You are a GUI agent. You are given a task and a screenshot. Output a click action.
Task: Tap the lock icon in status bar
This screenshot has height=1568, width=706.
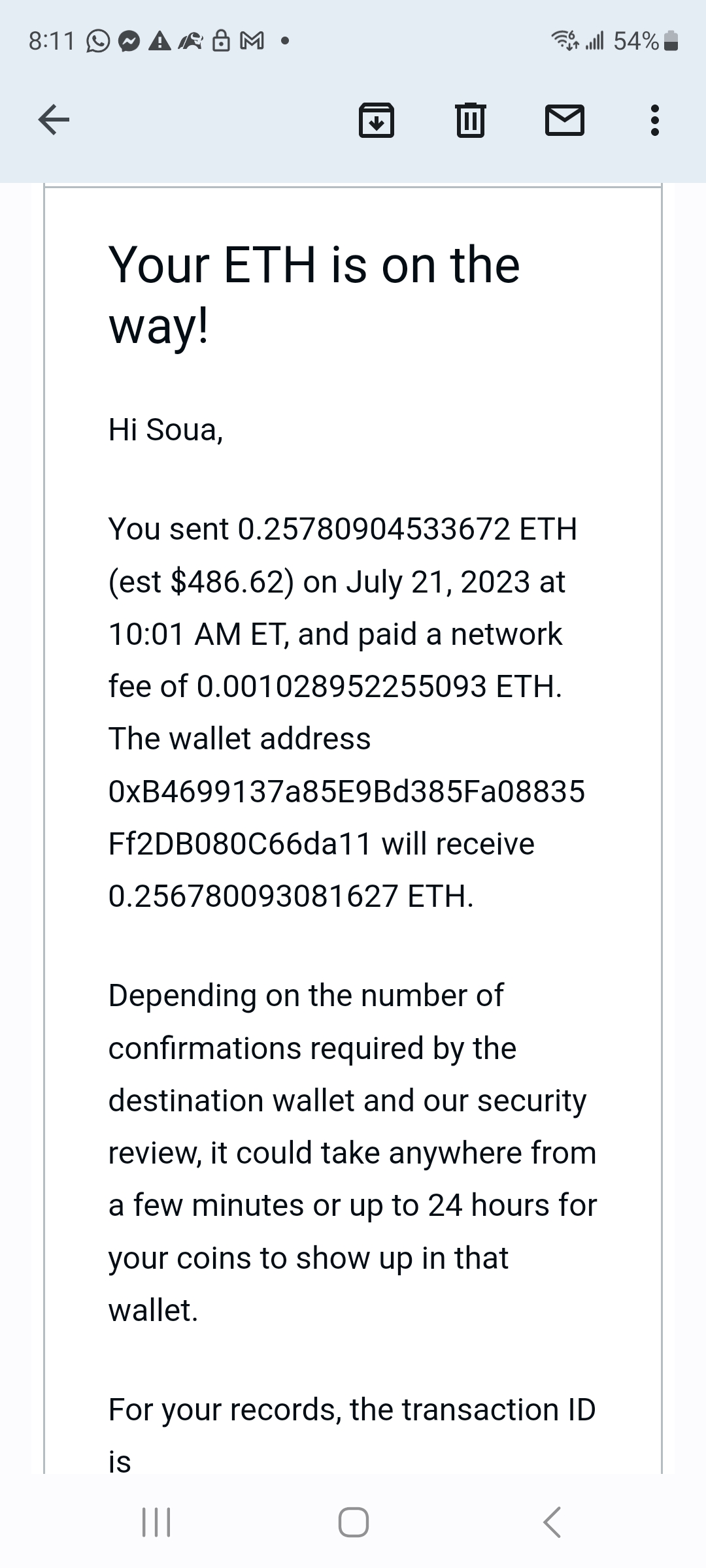222,42
